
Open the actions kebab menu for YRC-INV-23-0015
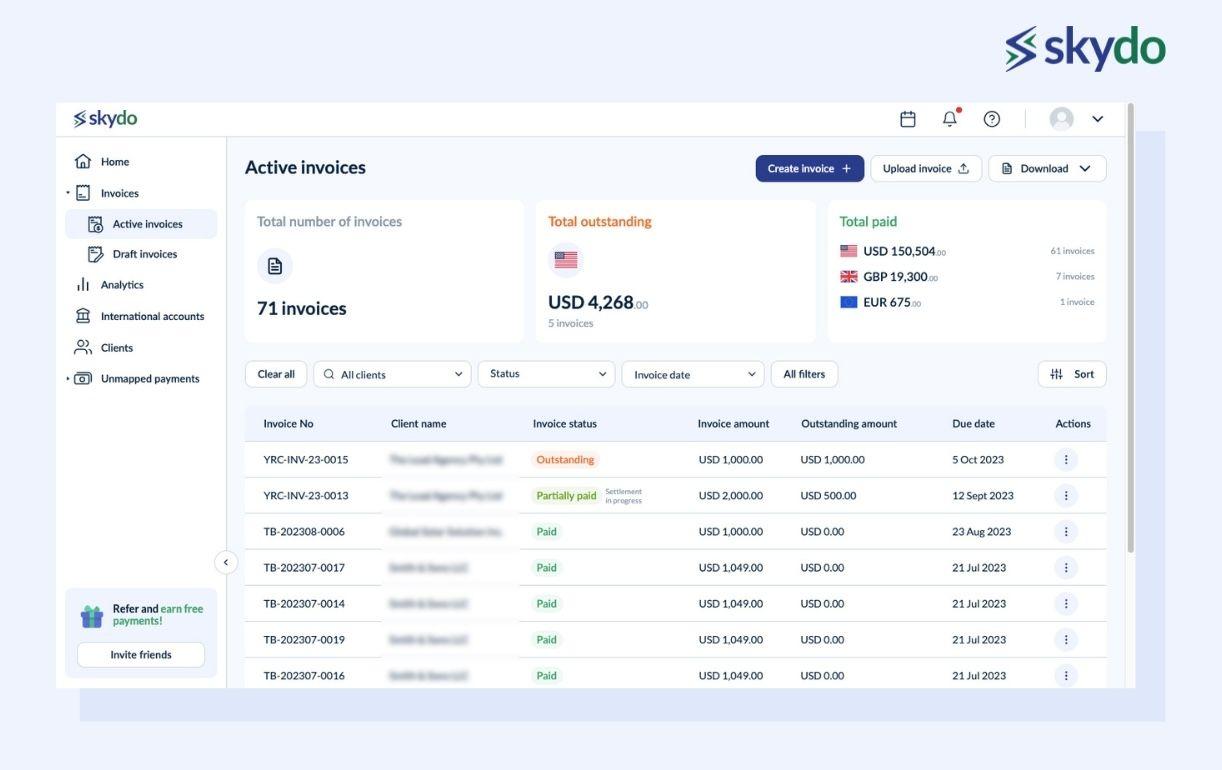click(1065, 458)
